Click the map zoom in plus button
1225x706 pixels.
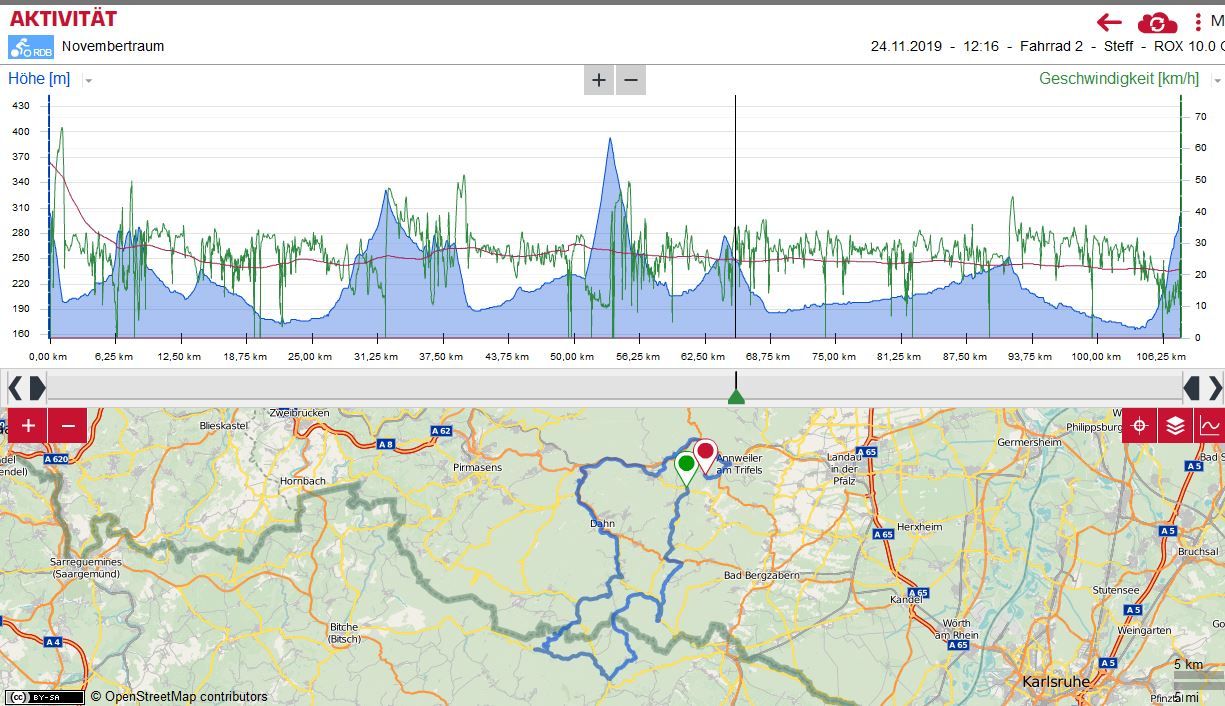[28, 425]
